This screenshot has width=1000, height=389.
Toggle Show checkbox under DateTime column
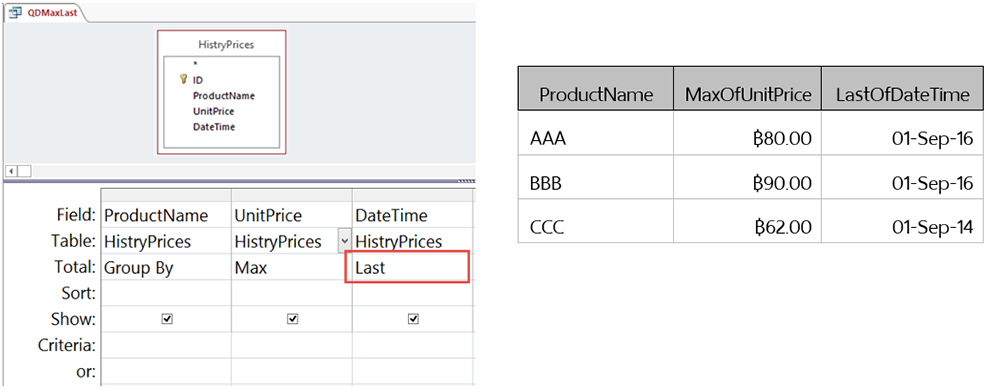(413, 319)
